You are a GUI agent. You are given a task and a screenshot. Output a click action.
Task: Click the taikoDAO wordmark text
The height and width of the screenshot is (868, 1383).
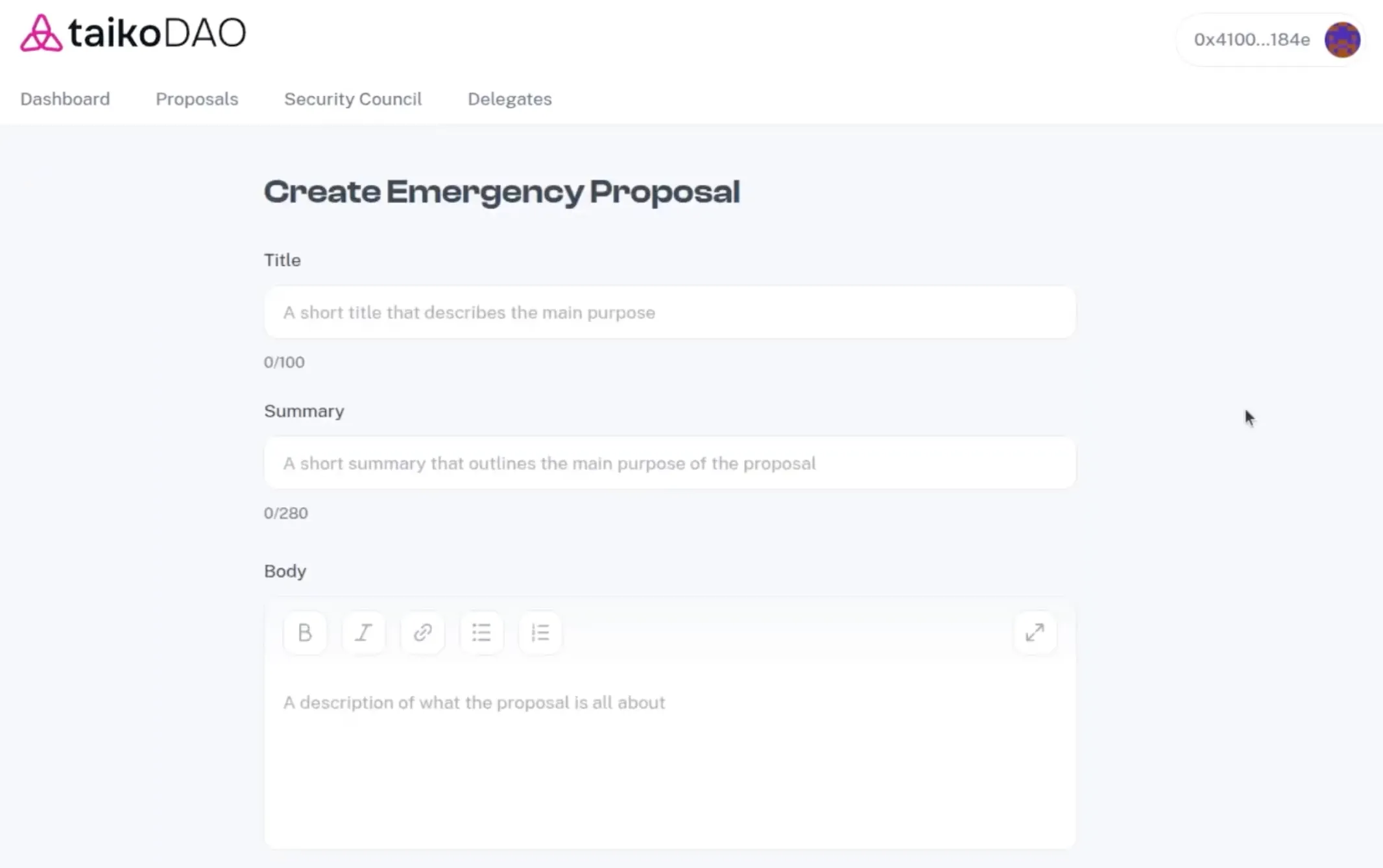coord(157,33)
